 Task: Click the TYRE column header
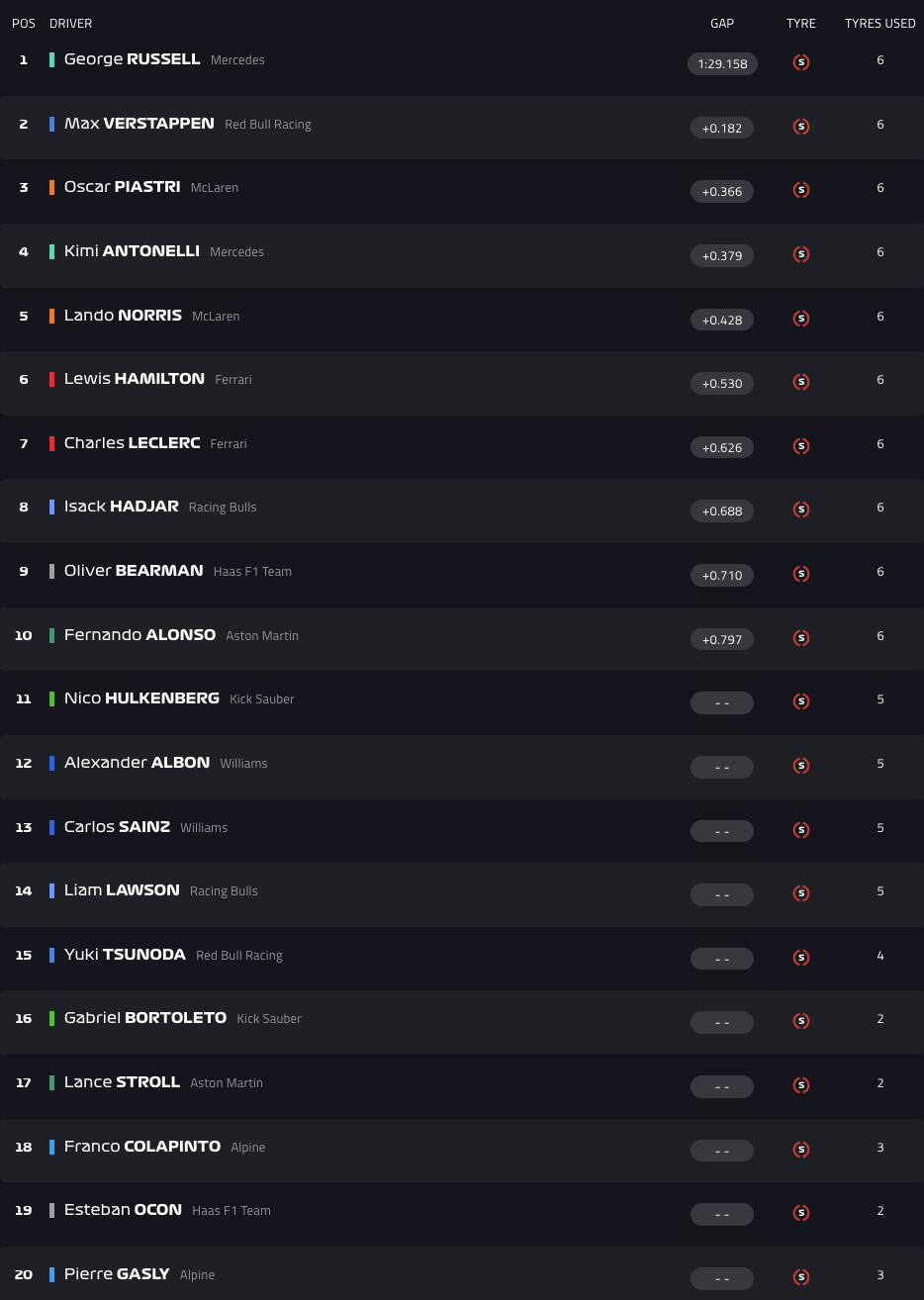coord(801,24)
